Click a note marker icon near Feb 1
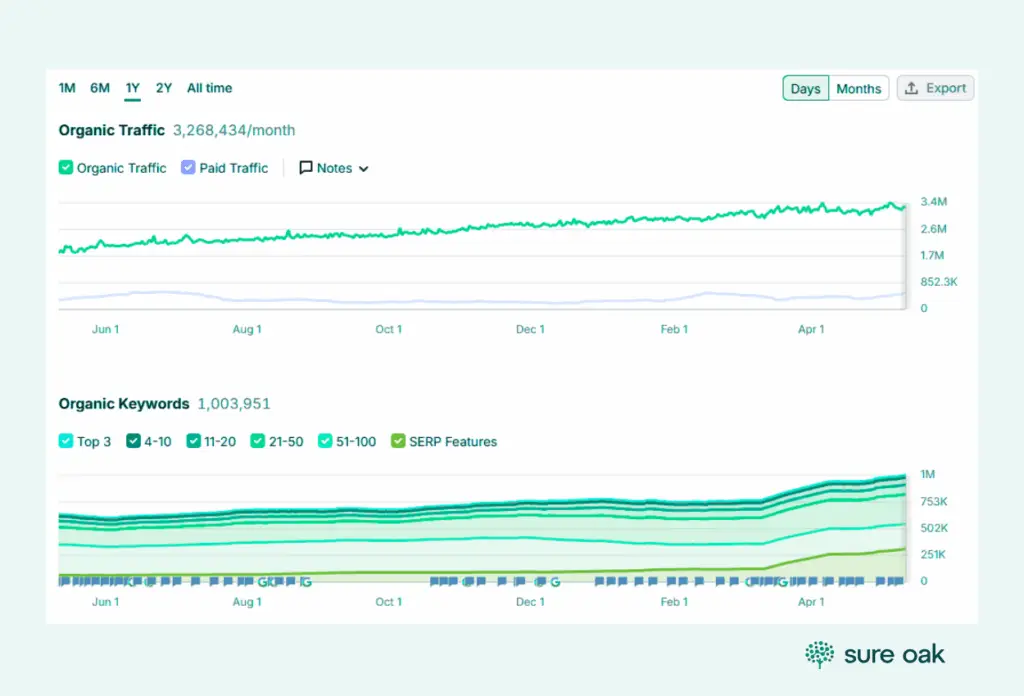Screen dimensions: 1024x696 (x=672, y=580)
